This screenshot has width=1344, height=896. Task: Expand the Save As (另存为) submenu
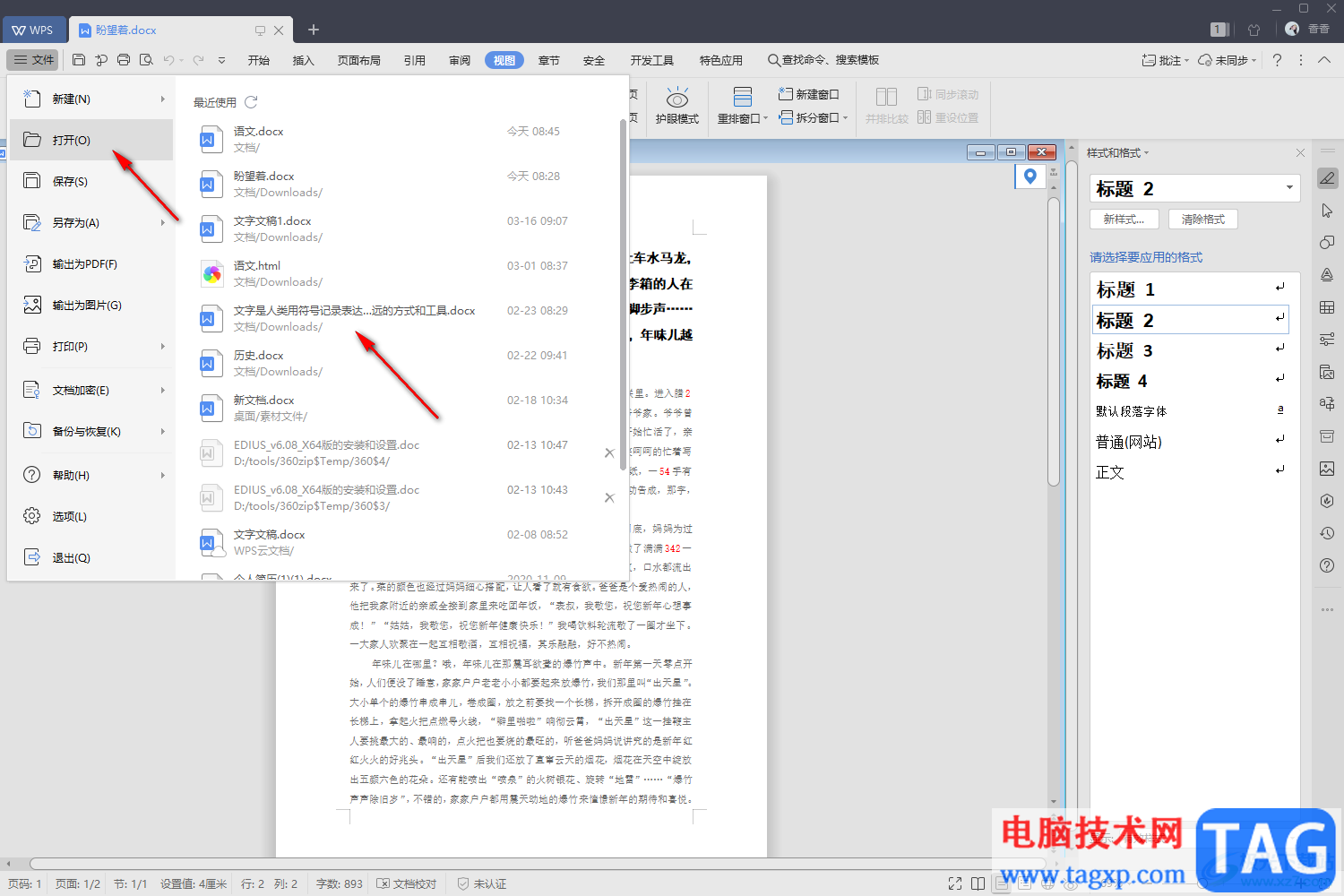[x=162, y=222]
